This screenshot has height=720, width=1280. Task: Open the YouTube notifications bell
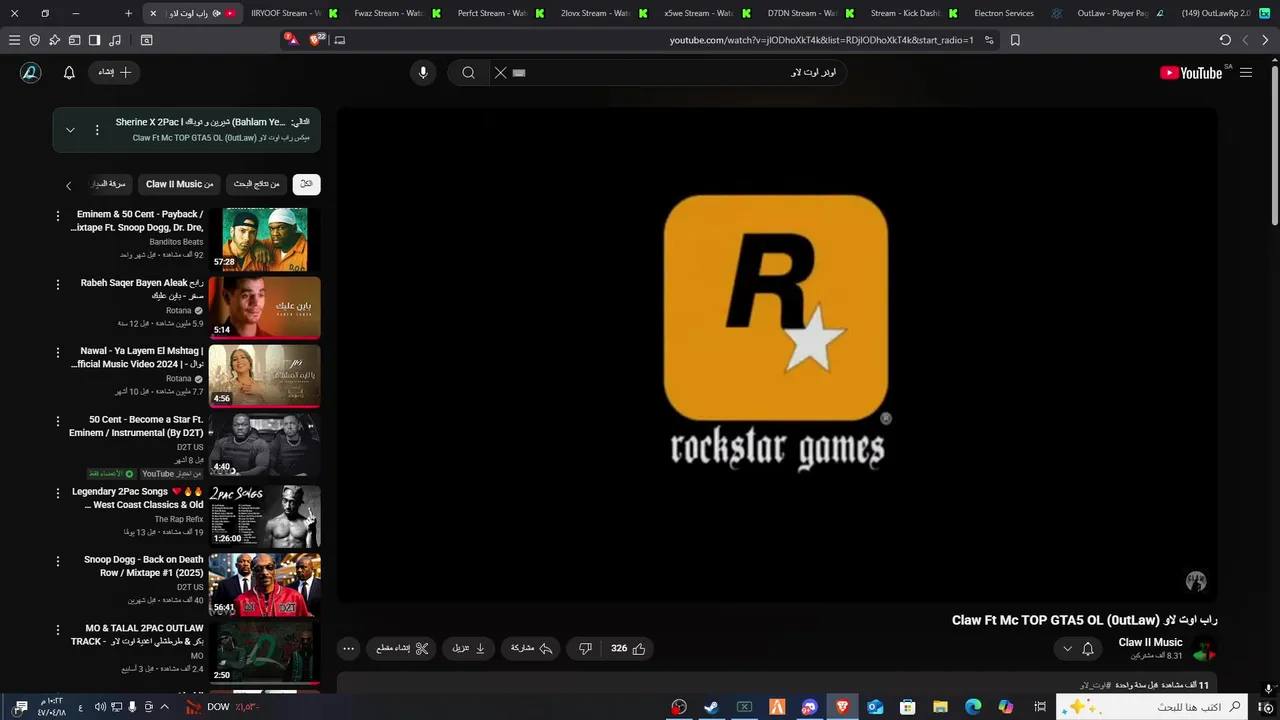pyautogui.click(x=69, y=72)
